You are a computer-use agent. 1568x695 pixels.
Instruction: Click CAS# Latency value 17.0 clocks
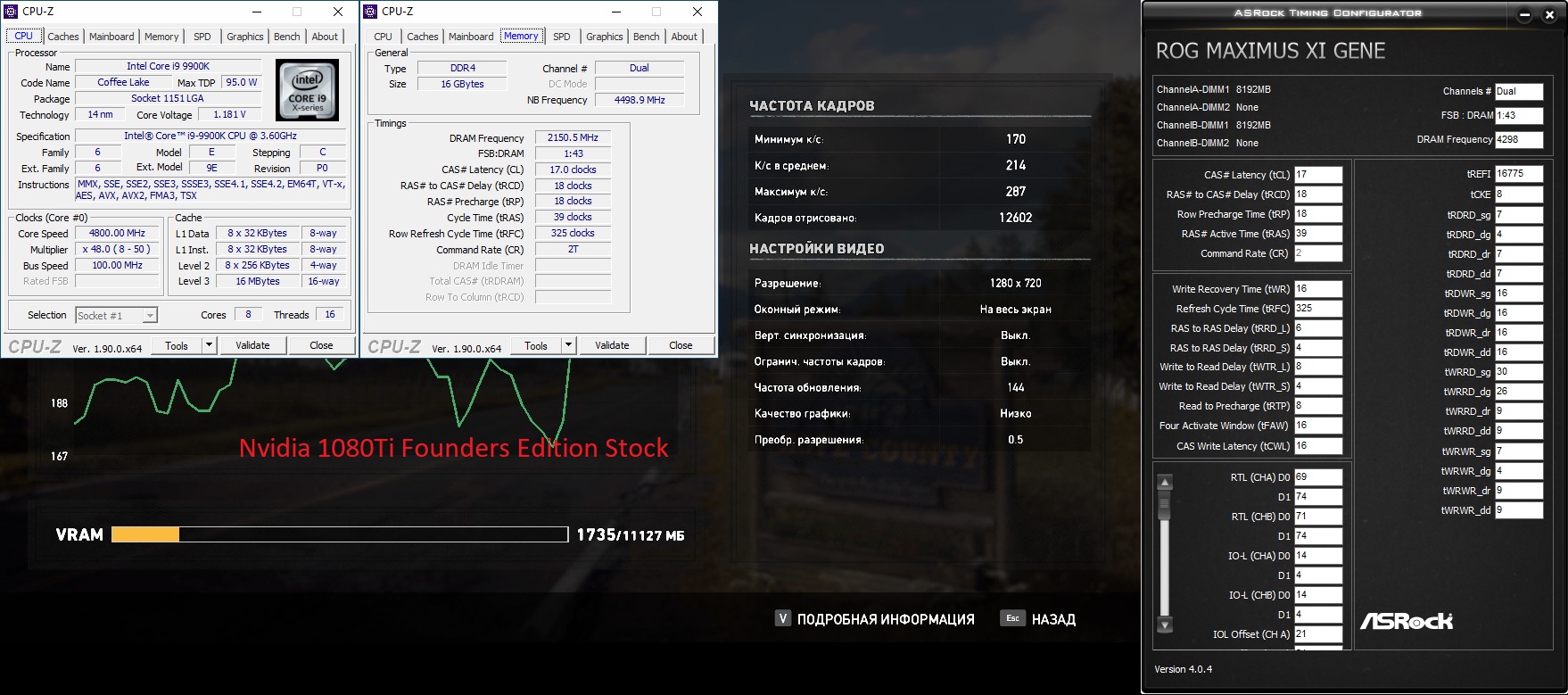coord(573,170)
